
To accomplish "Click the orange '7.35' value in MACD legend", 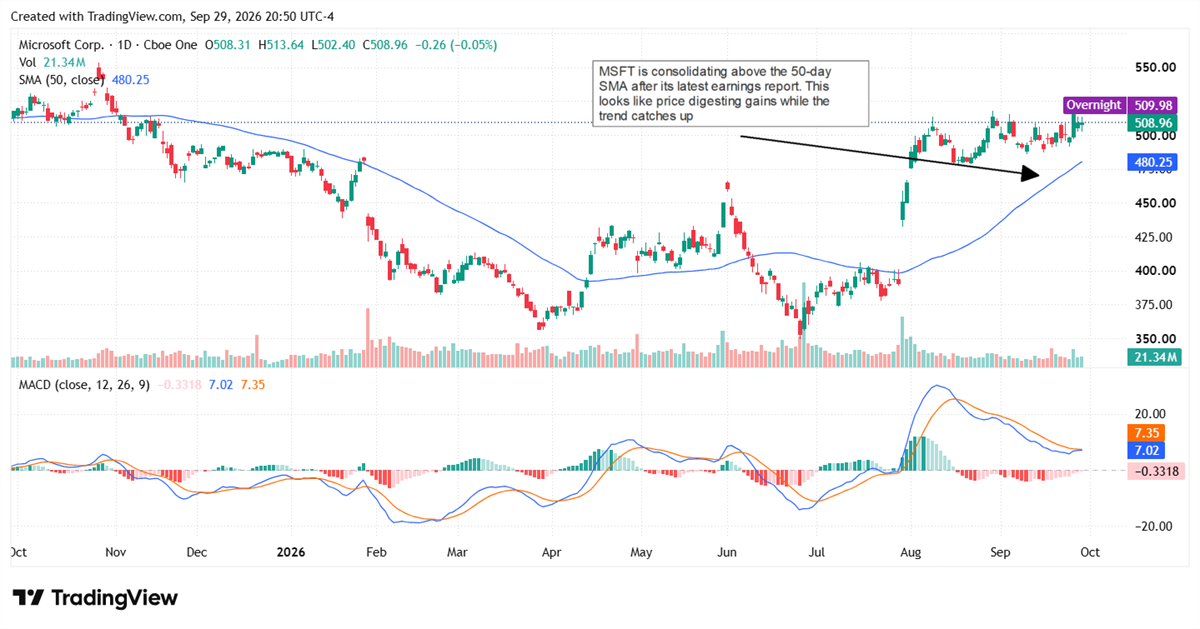I will point(254,384).
